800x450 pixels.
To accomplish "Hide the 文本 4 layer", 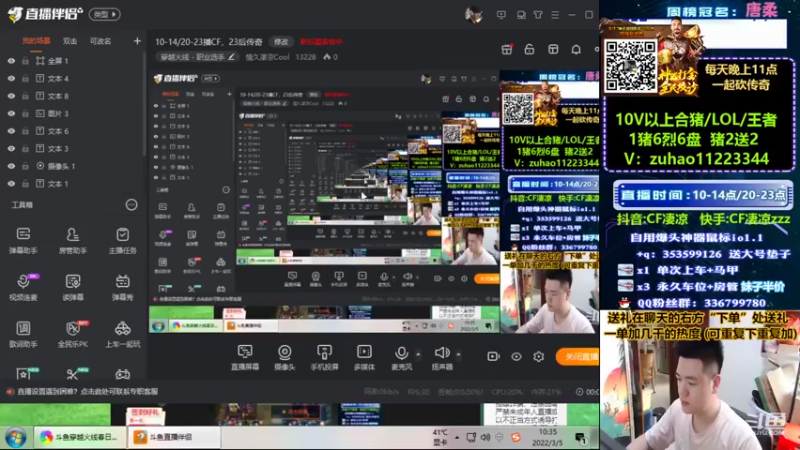I will pos(11,79).
